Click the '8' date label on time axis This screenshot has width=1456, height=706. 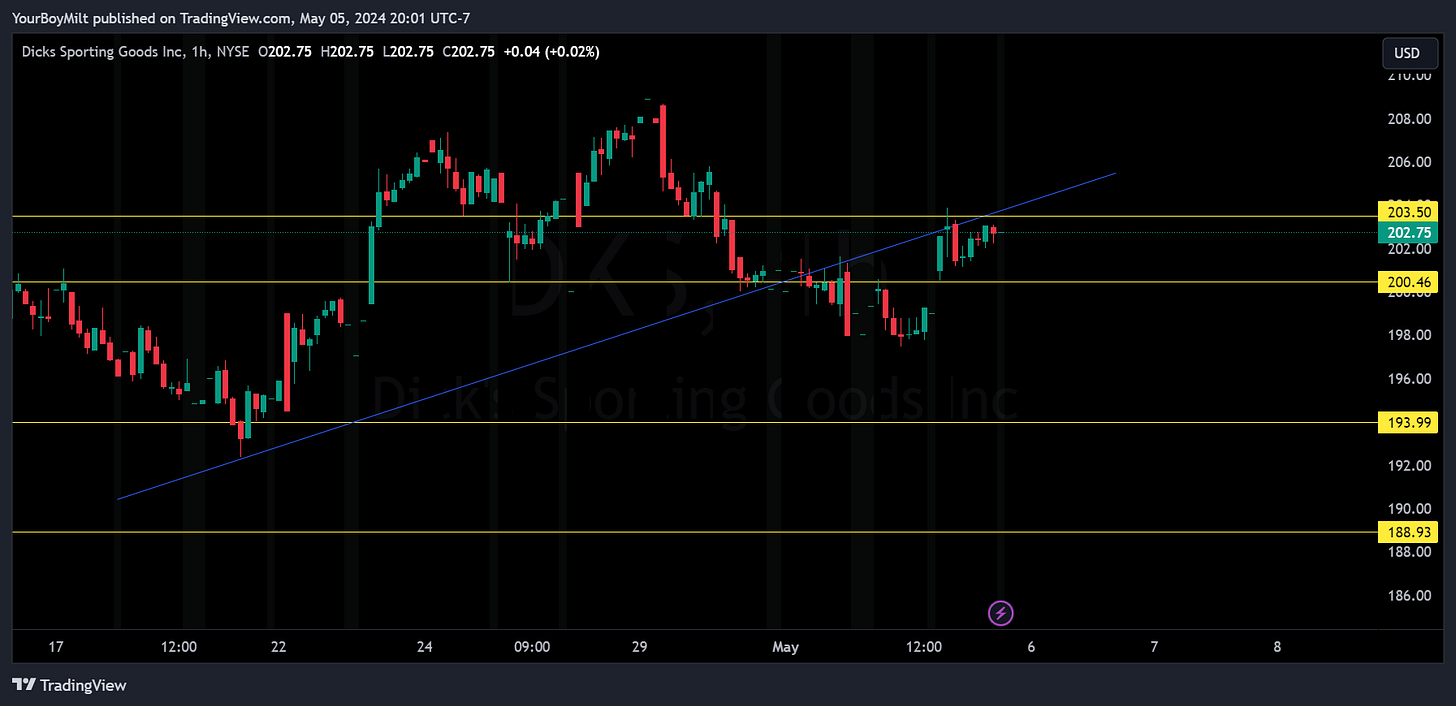tap(1277, 647)
